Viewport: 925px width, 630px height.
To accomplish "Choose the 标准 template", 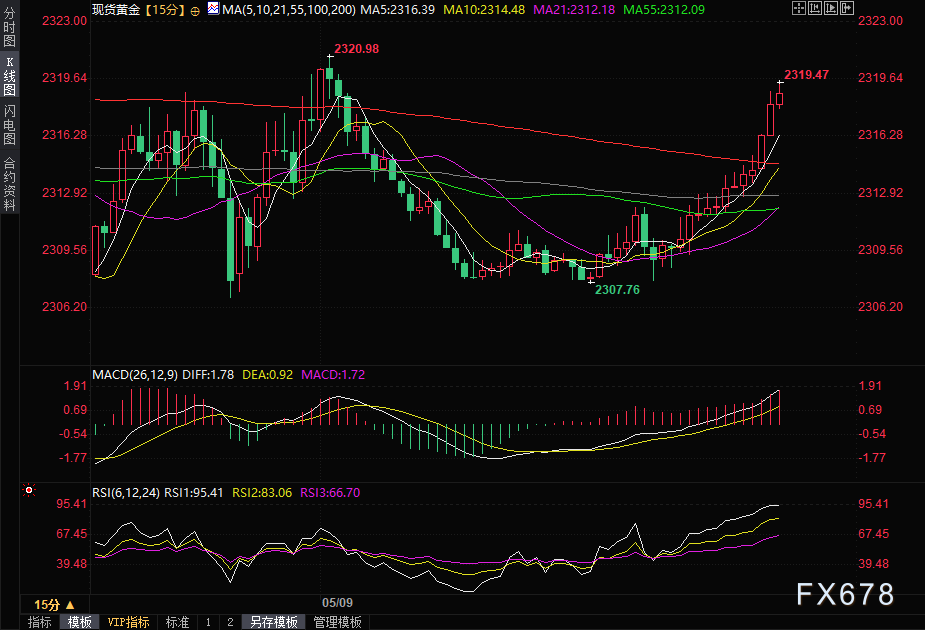I will [177, 622].
